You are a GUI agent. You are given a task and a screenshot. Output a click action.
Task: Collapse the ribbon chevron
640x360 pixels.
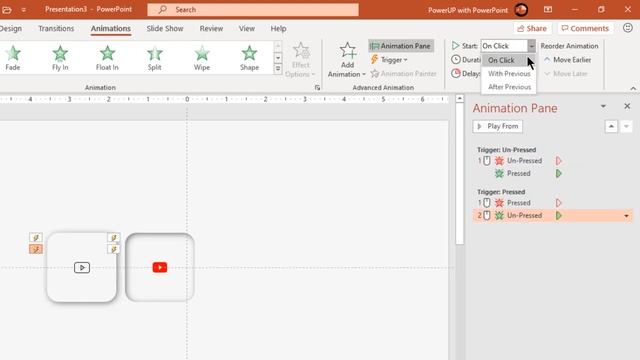coord(633,89)
